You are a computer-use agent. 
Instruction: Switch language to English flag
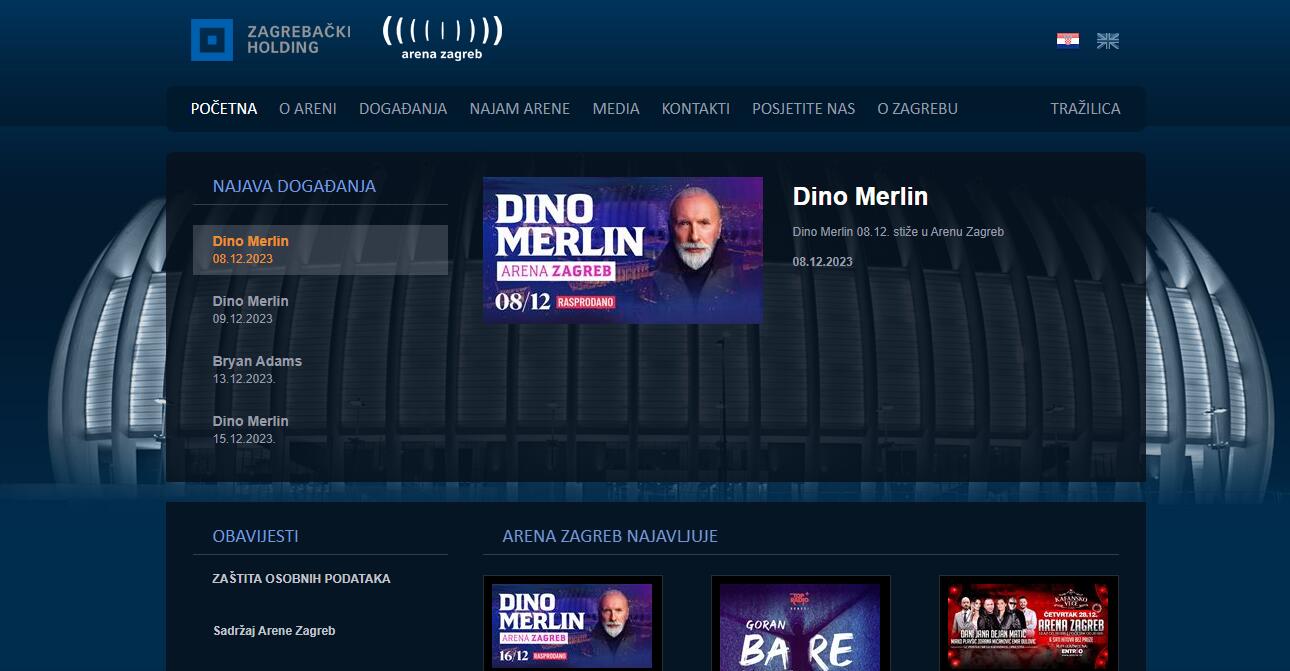(x=1108, y=40)
